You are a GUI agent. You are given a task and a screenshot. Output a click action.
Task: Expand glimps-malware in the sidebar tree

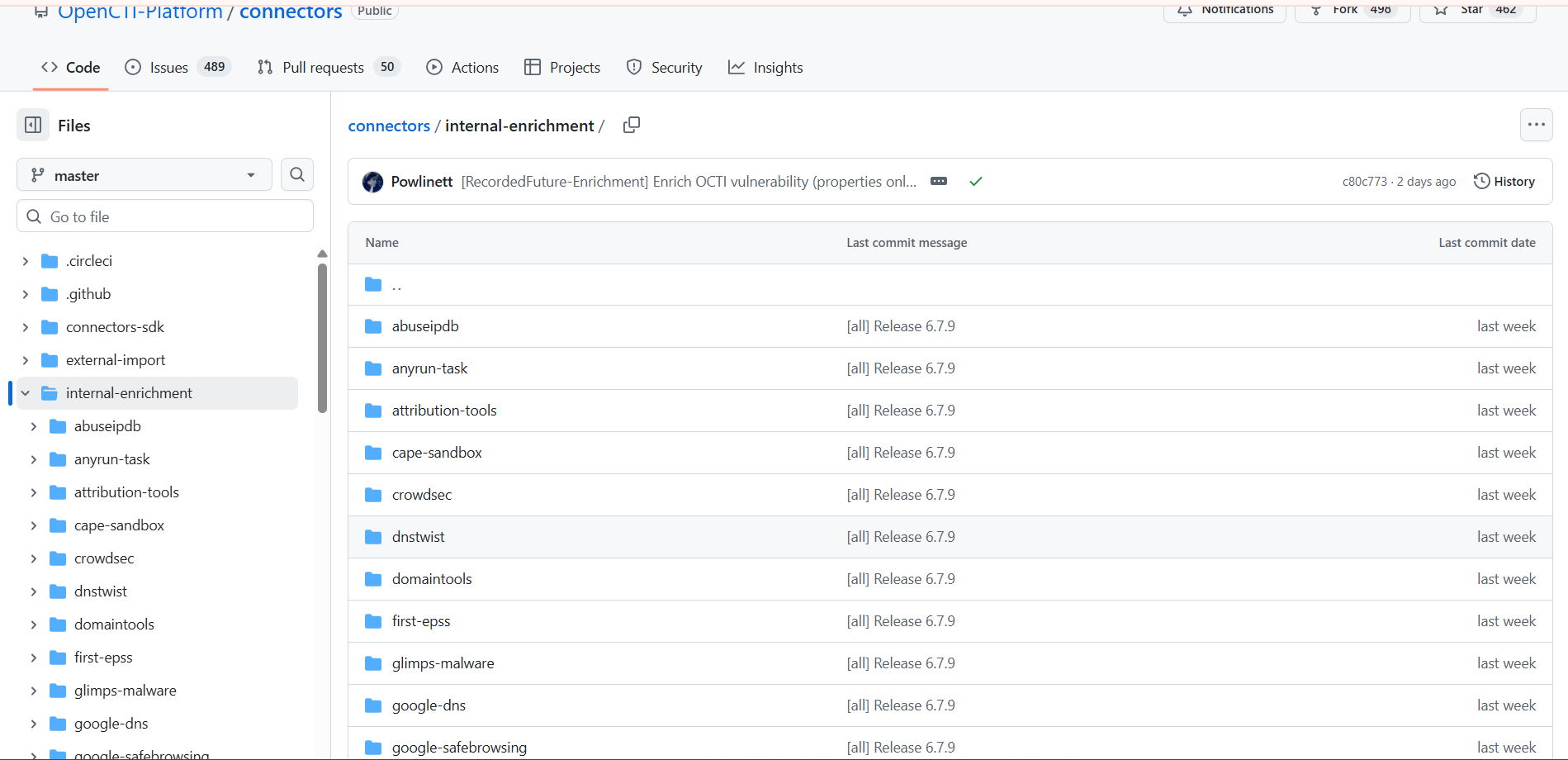(34, 691)
